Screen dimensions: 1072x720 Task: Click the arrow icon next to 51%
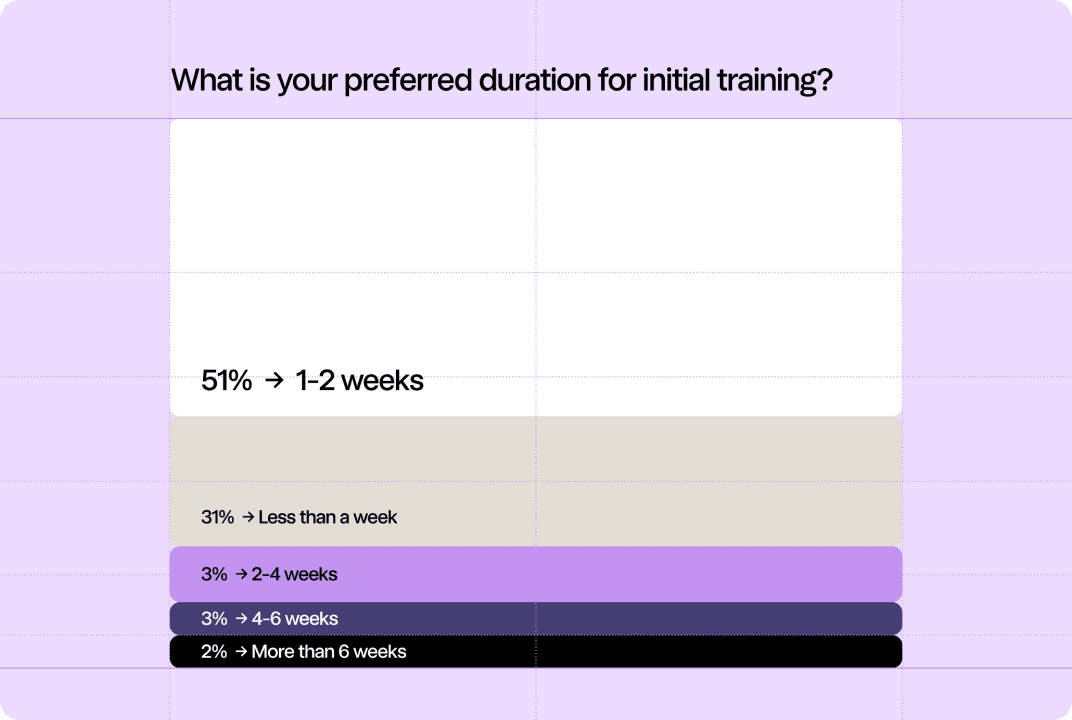tap(273, 381)
